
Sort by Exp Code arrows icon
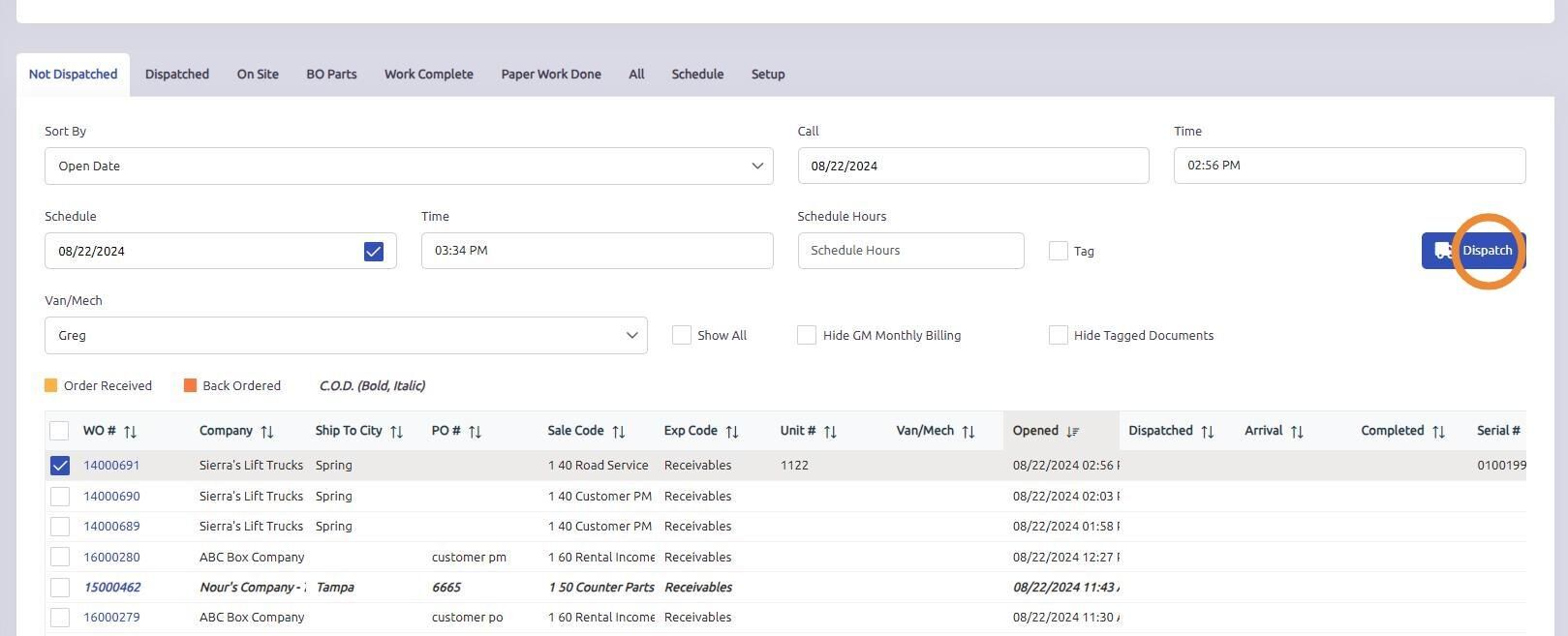(x=732, y=432)
